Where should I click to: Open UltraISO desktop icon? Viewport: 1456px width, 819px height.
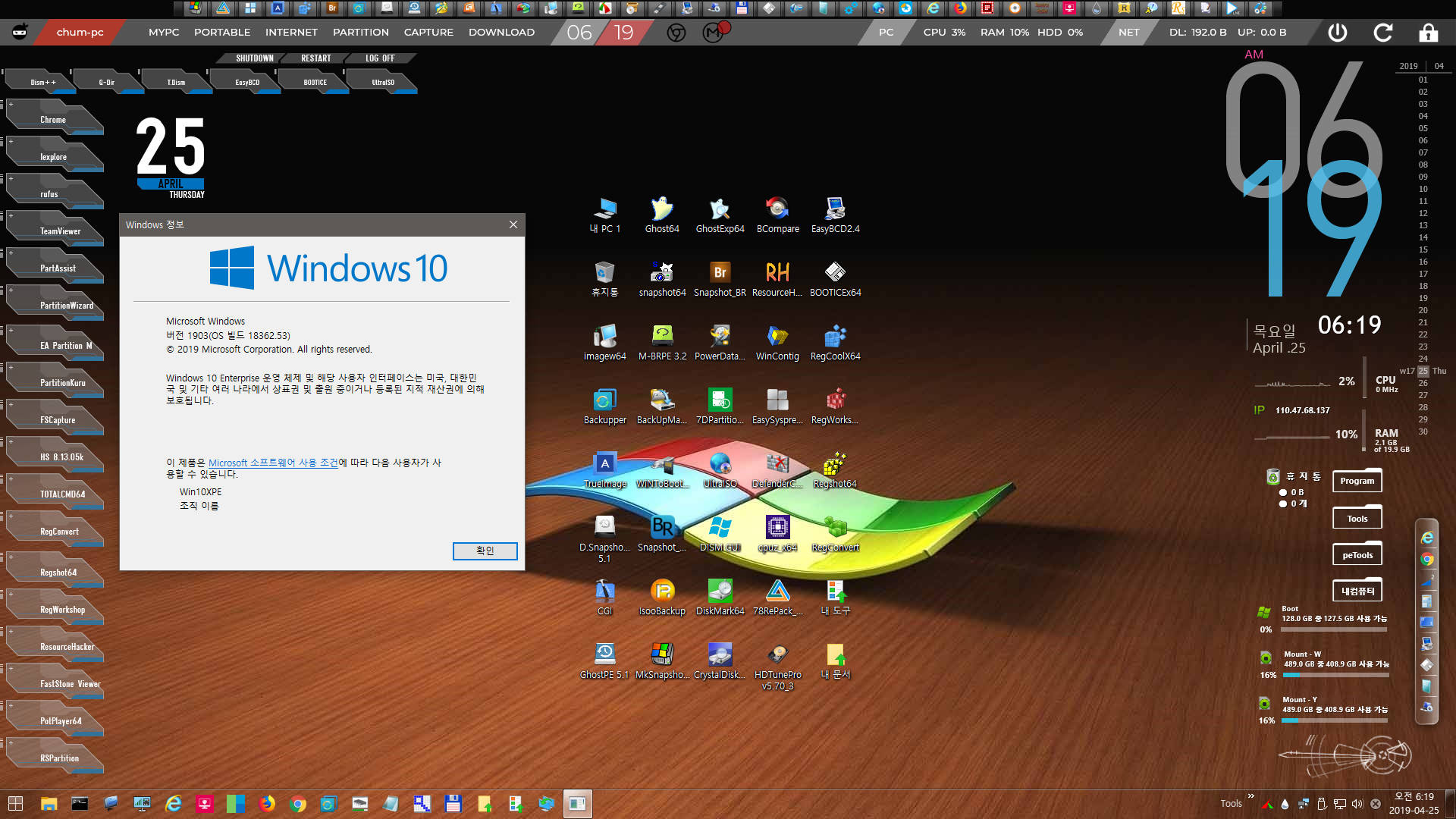[x=720, y=469]
